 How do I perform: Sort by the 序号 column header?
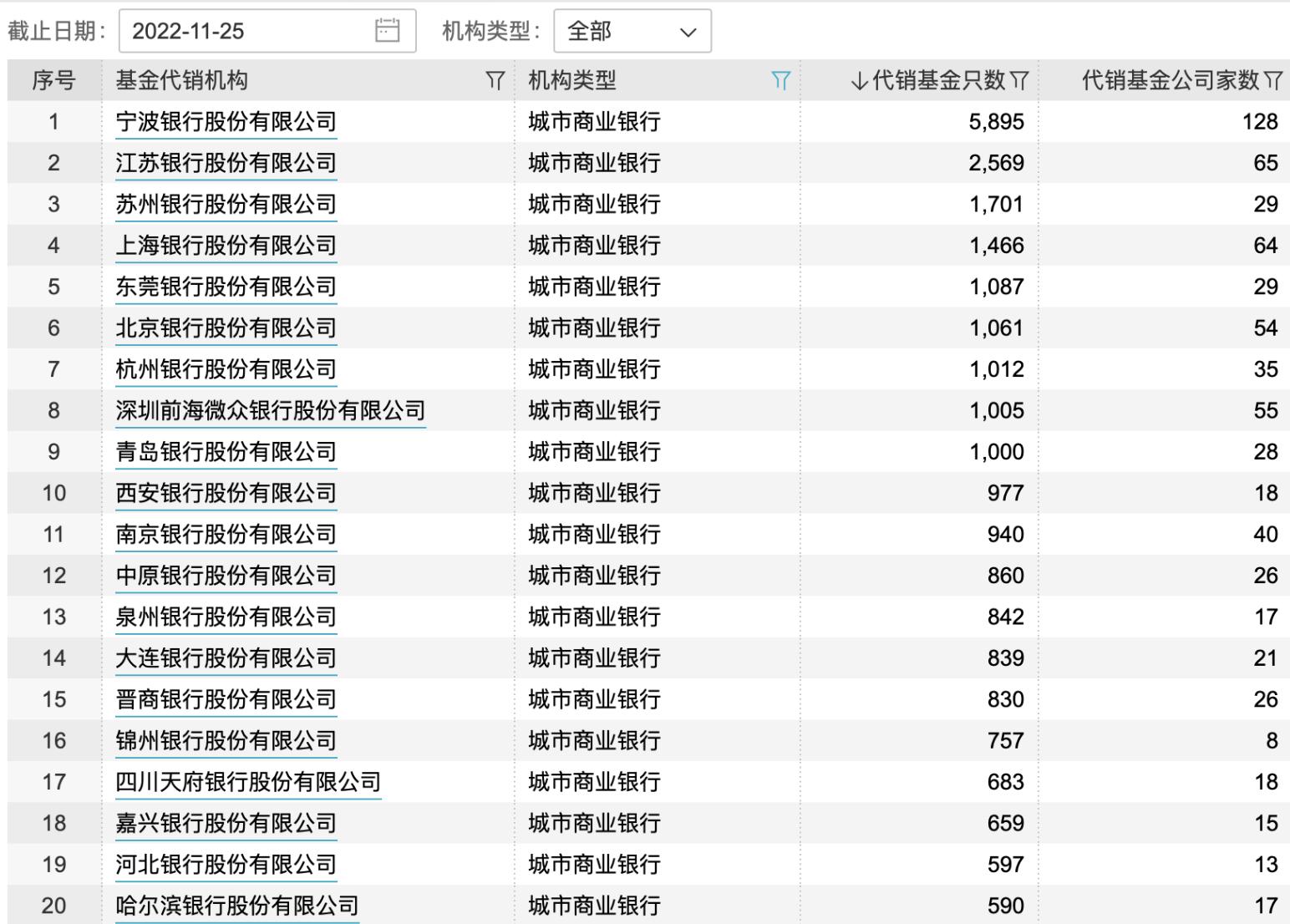pos(54,80)
